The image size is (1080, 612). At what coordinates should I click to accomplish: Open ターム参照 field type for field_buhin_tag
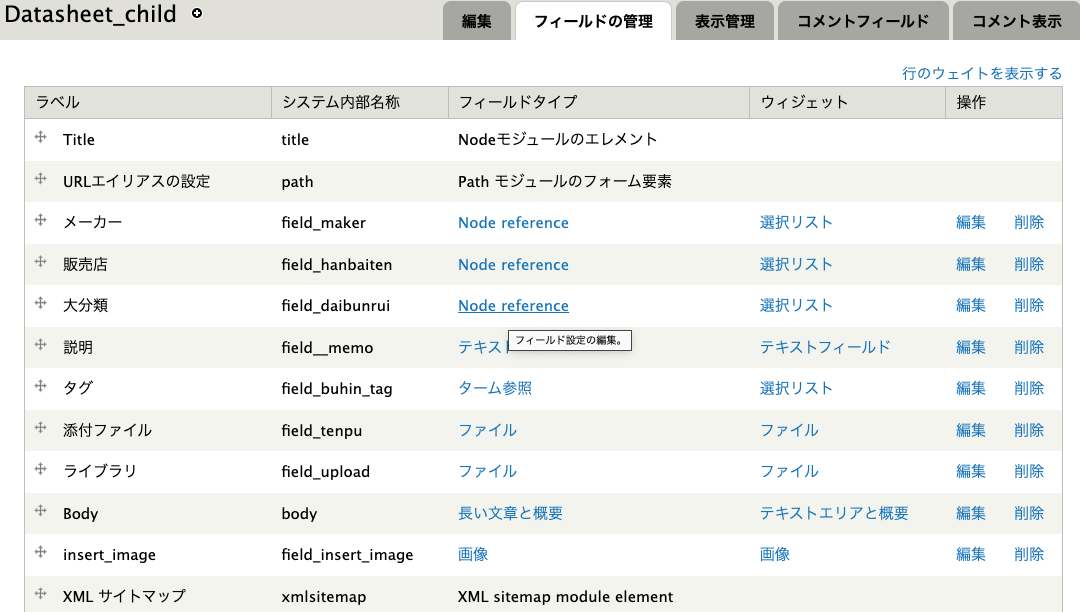click(x=495, y=388)
